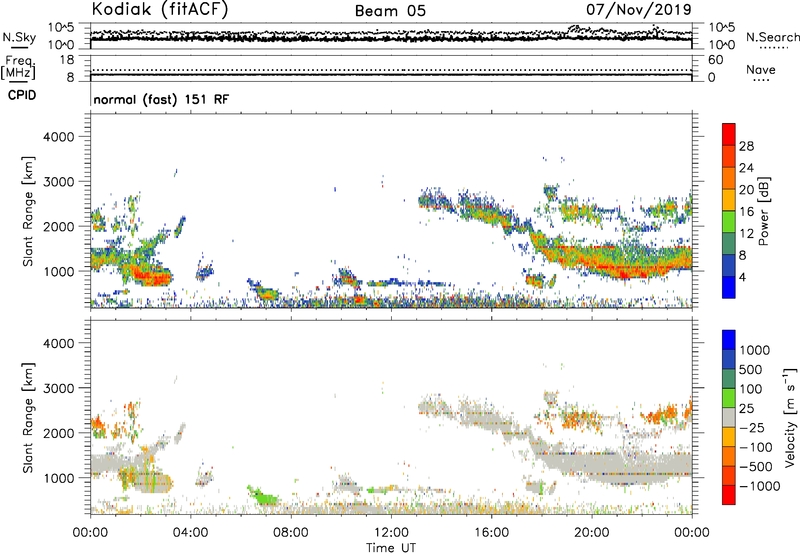
Task: Click the dotted line sample under N.Search
Action: pos(774,48)
